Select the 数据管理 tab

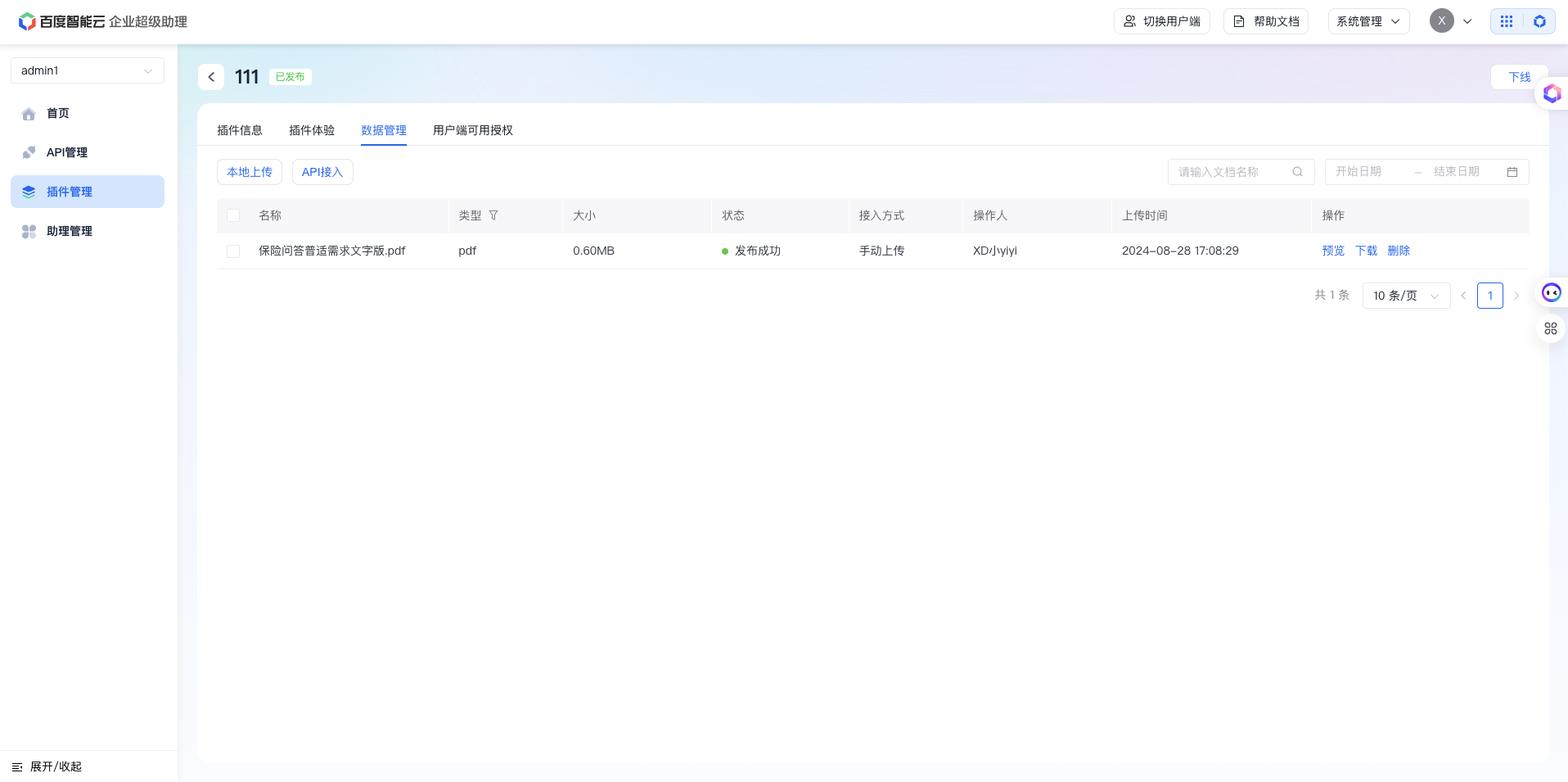pos(384,130)
